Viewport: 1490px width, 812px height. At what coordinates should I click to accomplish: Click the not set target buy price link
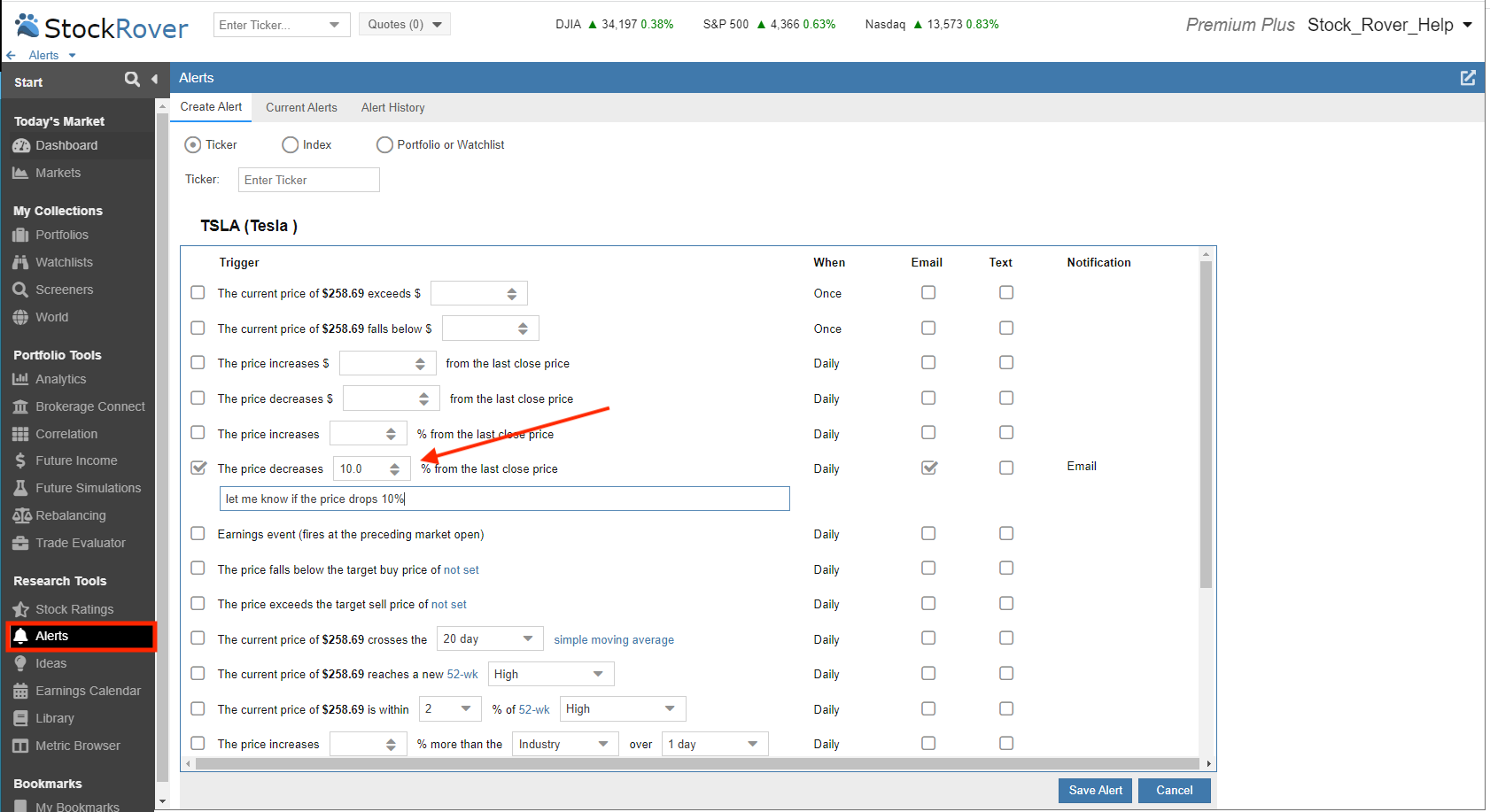pyautogui.click(x=462, y=569)
